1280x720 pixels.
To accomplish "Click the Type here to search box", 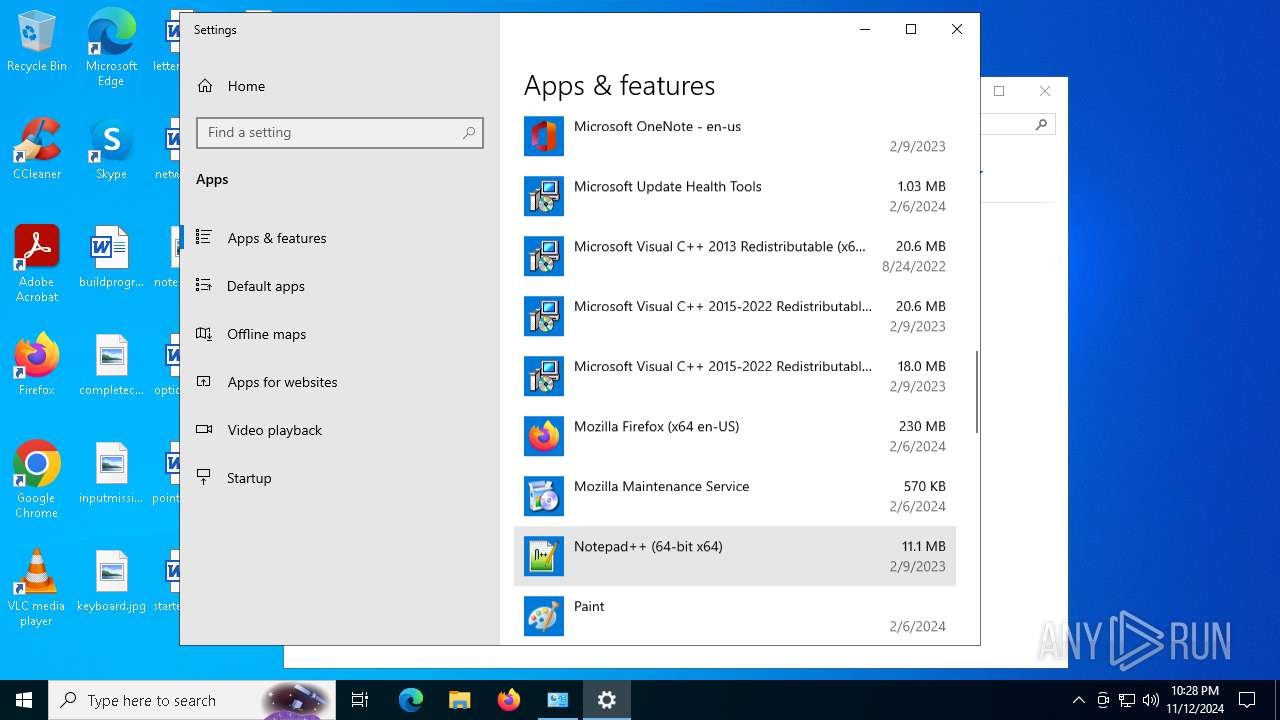I will pos(190,700).
